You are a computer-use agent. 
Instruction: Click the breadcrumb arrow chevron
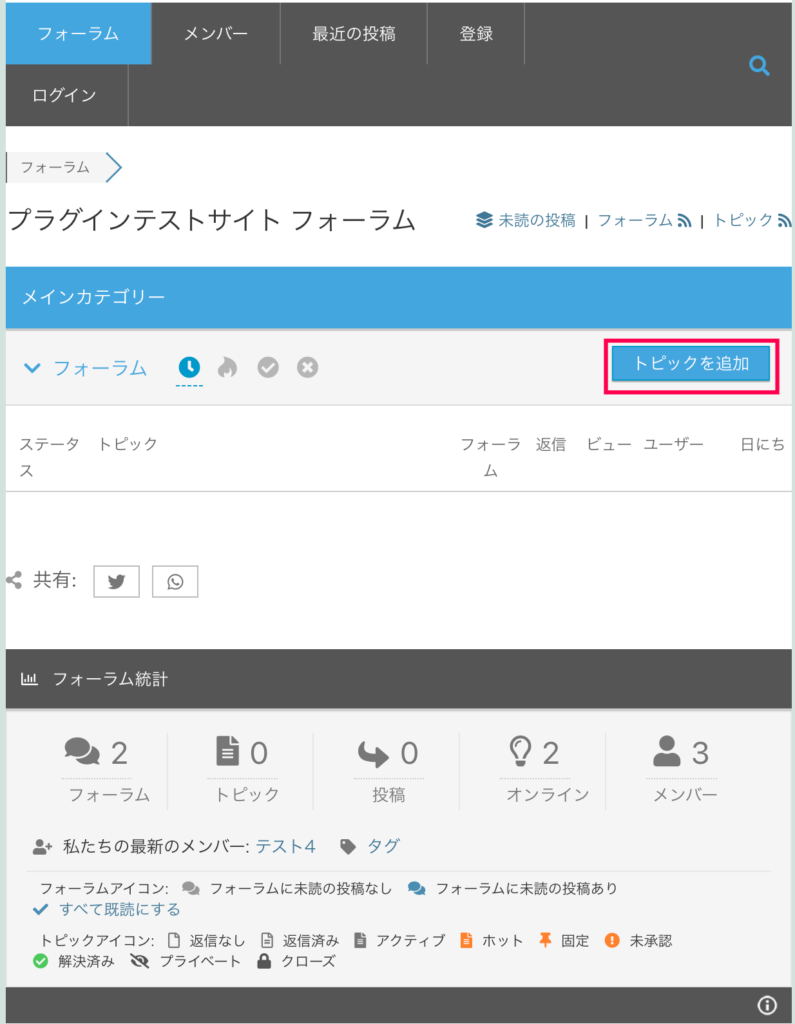114,167
